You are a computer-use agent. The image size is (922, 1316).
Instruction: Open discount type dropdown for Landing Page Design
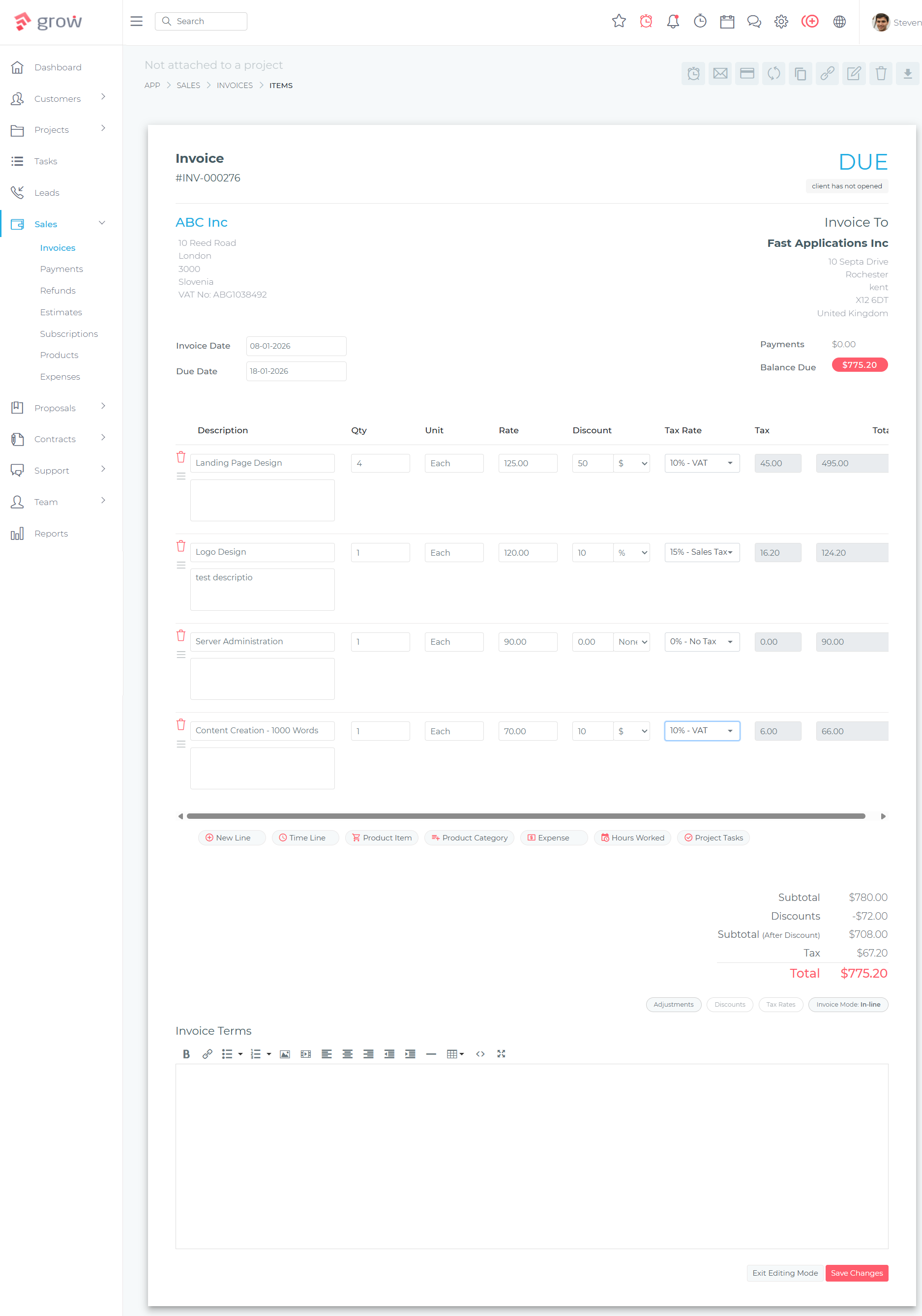tap(632, 463)
